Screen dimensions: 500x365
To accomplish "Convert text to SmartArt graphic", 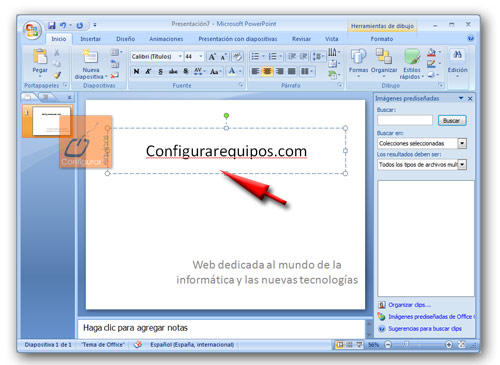I will pos(333,75).
